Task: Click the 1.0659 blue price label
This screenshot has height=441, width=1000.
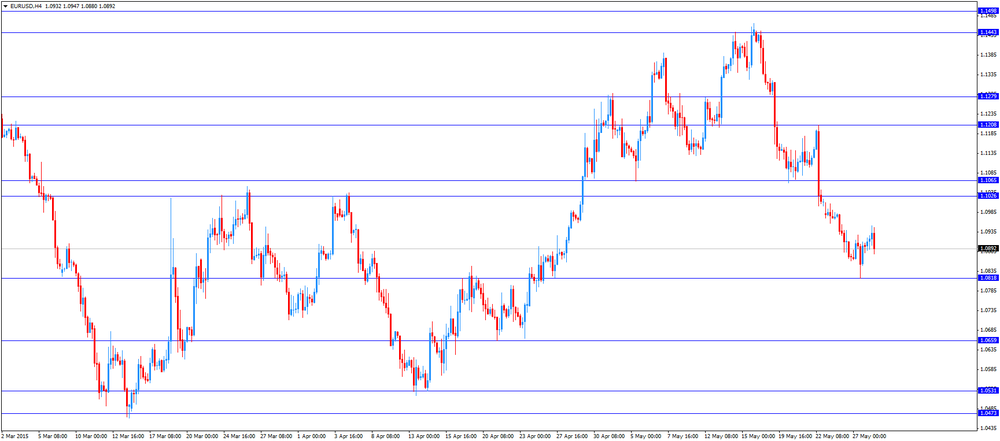Action: (x=988, y=340)
